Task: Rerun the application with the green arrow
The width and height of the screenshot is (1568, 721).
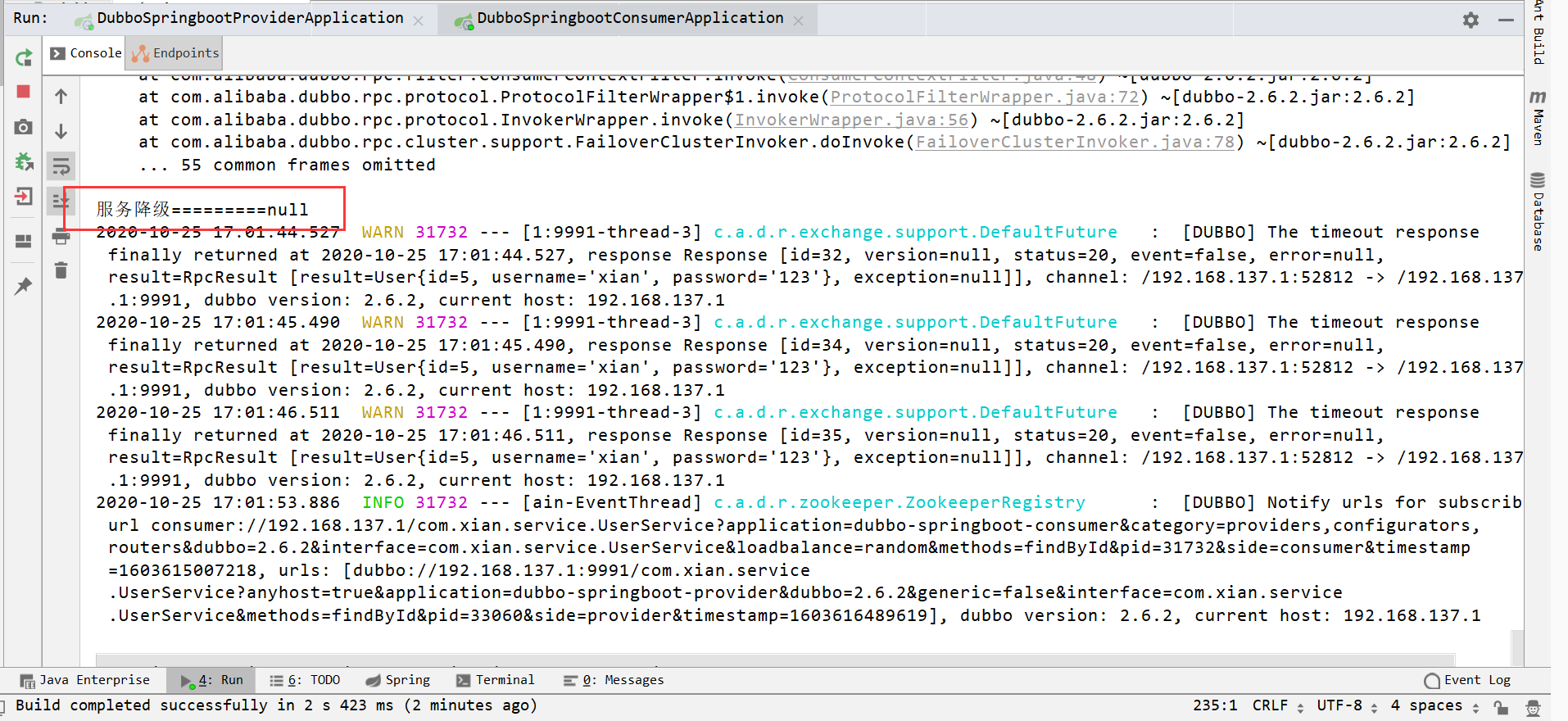Action: 24,57
